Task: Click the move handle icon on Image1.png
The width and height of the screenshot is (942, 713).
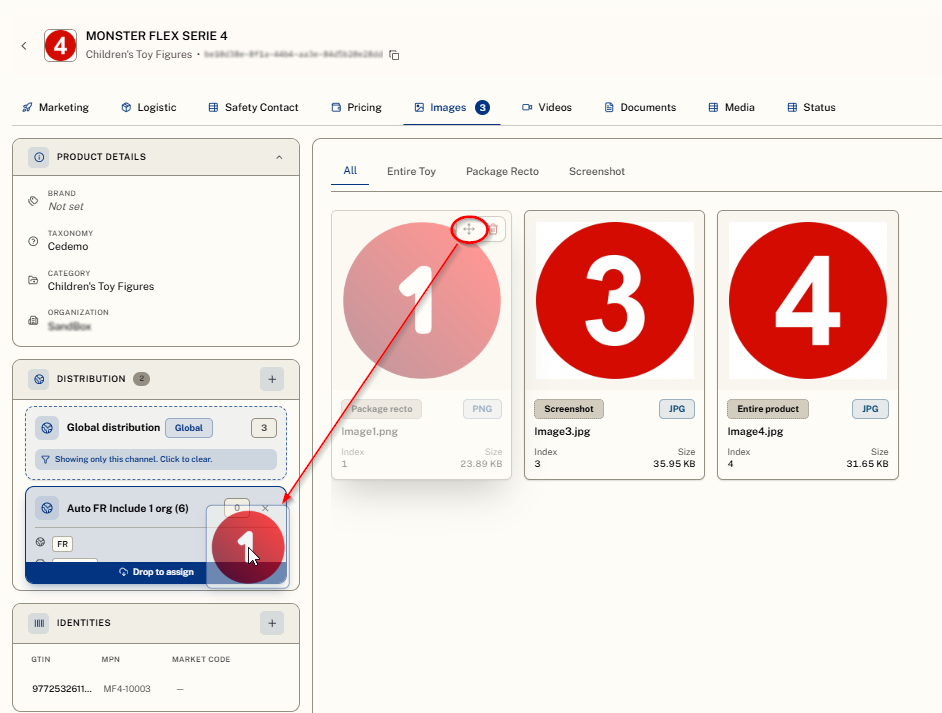Action: pos(469,229)
